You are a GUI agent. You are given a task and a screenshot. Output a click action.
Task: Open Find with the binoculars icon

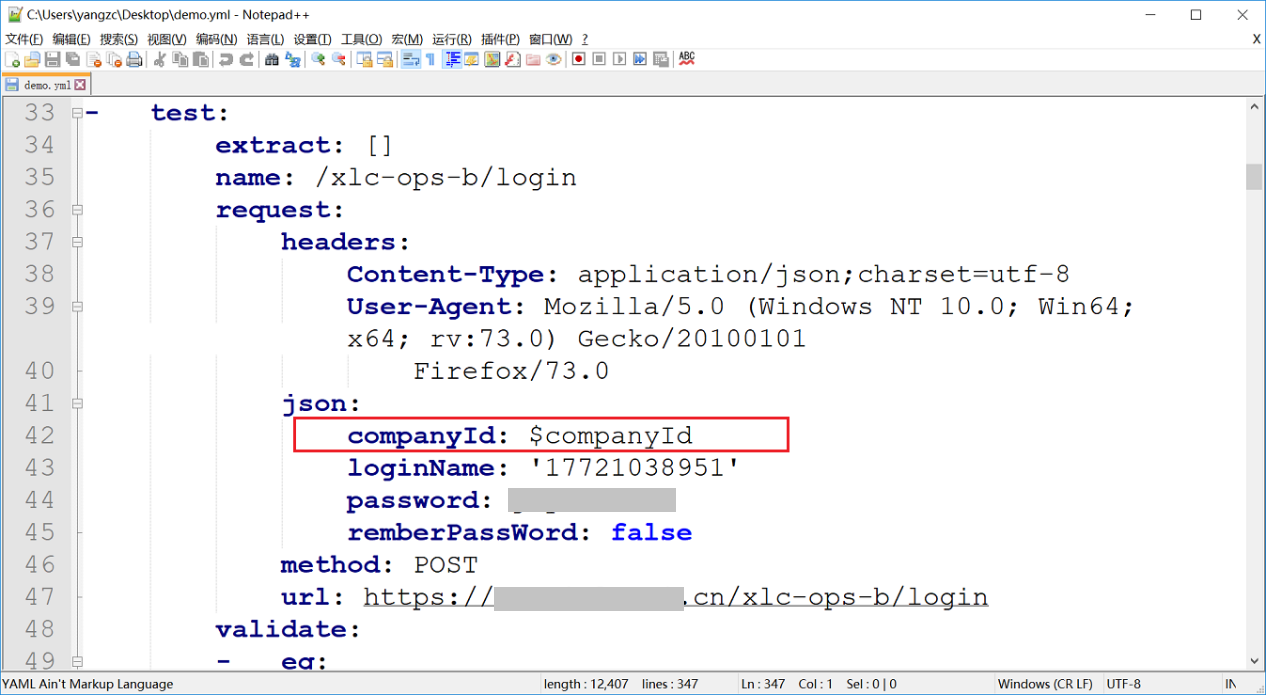point(272,60)
